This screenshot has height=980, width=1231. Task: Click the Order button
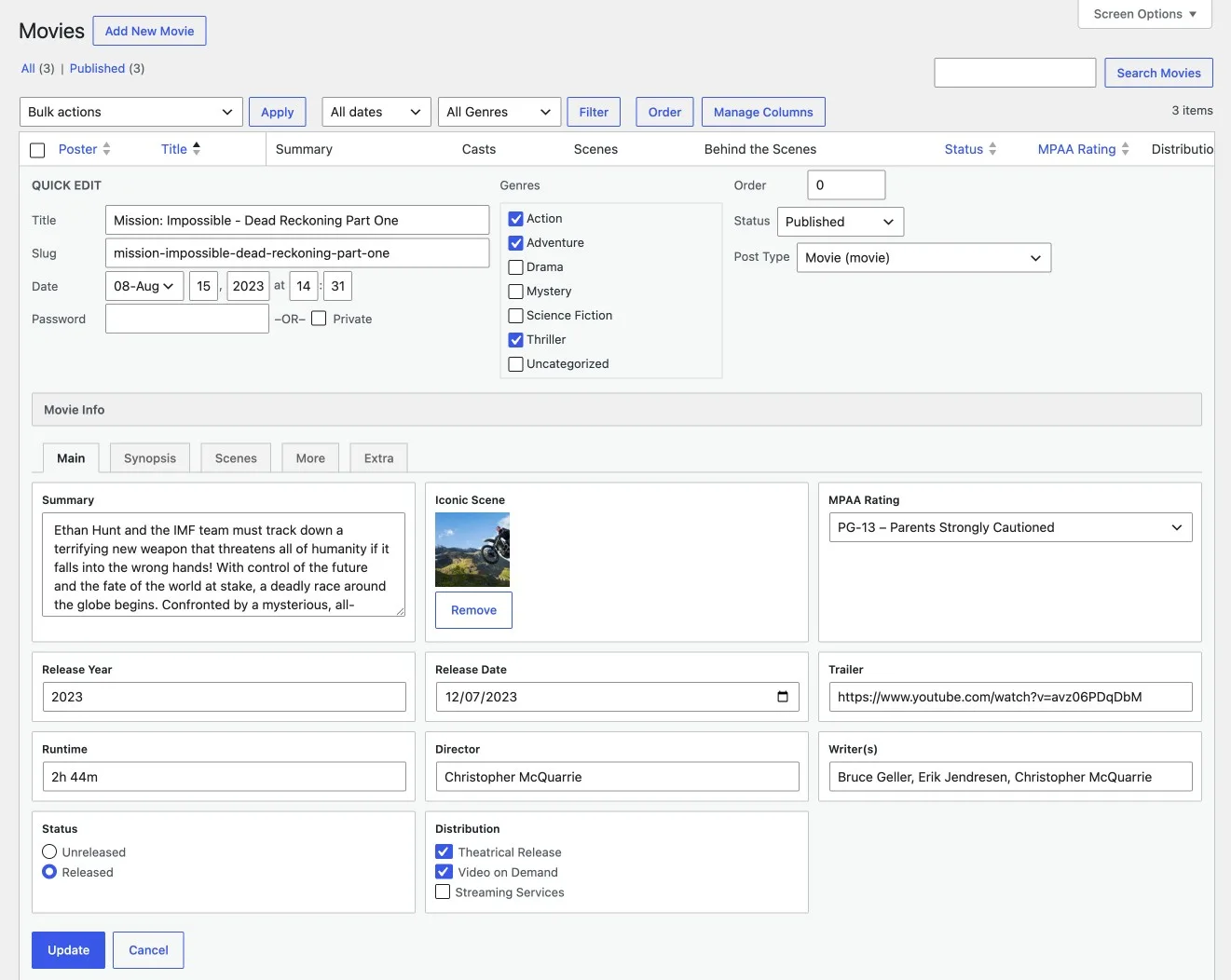point(665,112)
